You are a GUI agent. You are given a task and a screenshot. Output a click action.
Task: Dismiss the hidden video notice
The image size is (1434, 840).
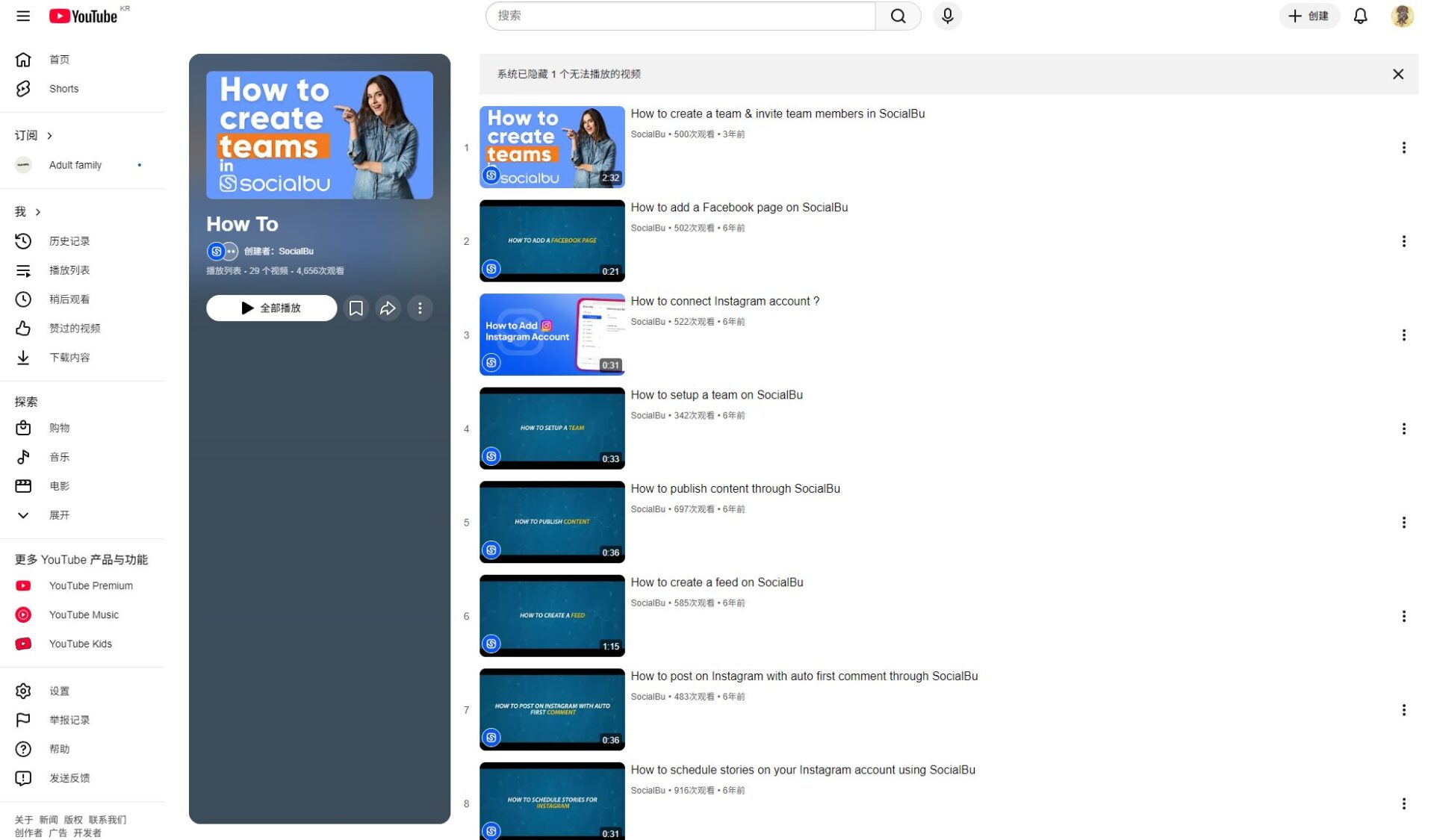1397,74
